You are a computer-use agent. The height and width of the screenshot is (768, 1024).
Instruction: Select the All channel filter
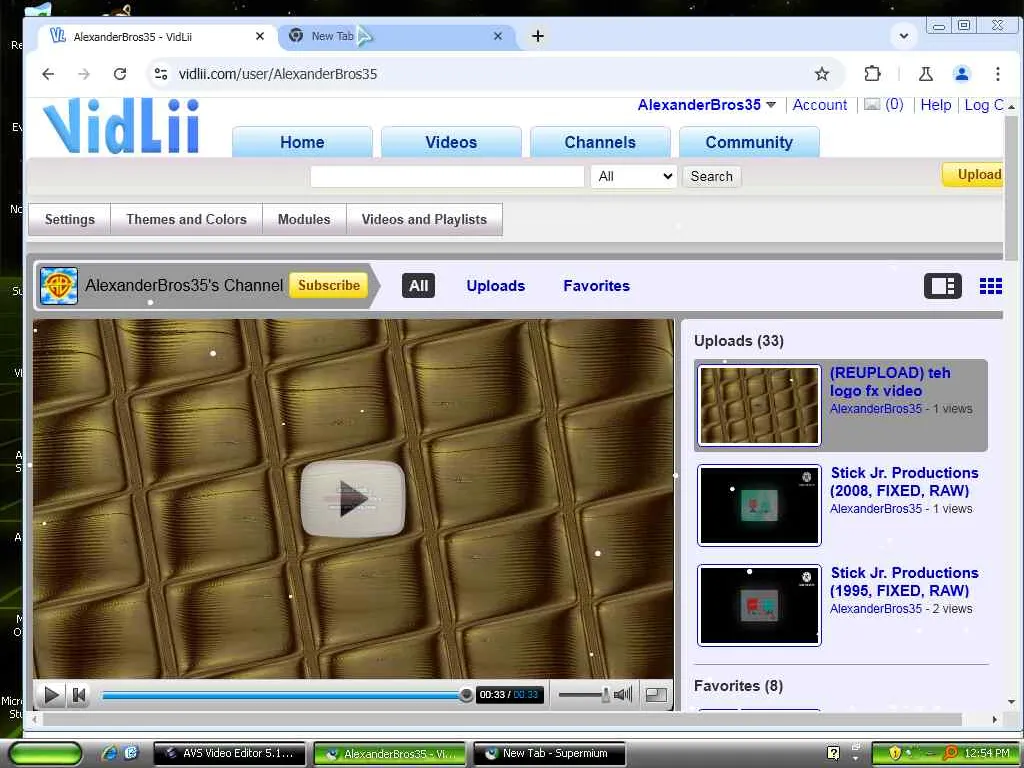[419, 285]
